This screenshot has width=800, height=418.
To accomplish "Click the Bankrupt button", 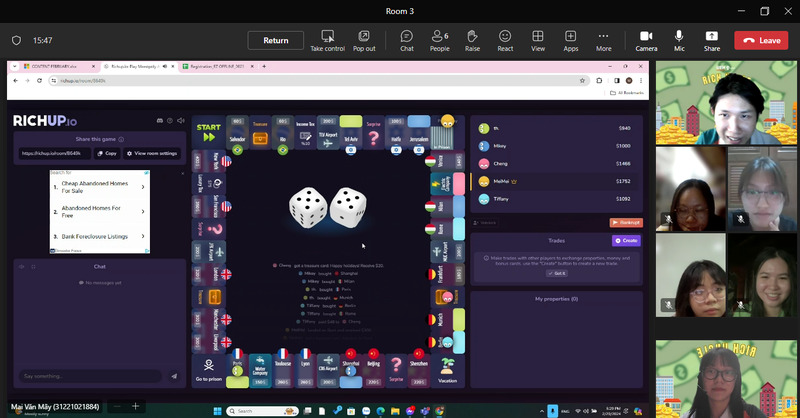I will [626, 223].
